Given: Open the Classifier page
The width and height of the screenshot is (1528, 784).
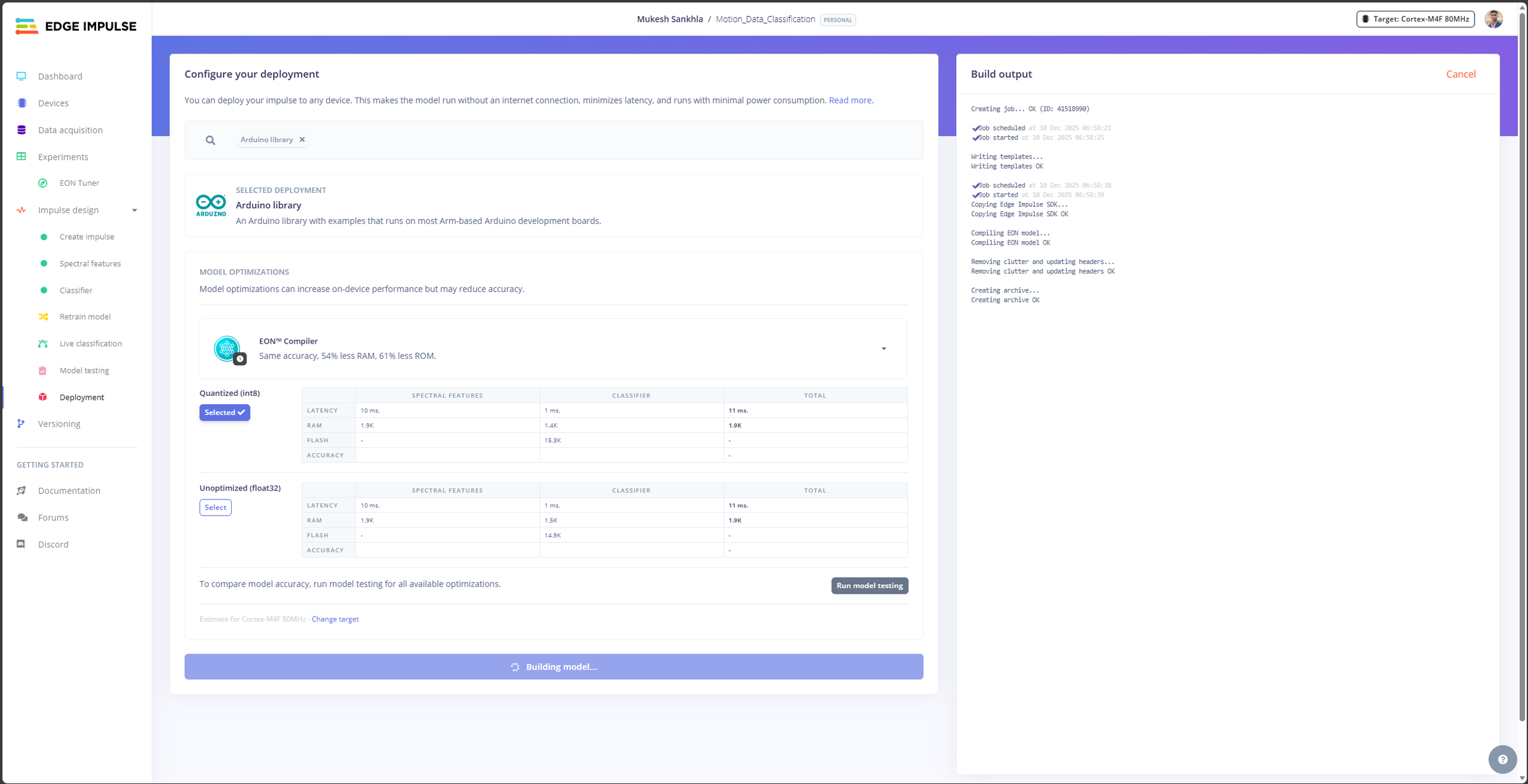Looking at the screenshot, I should (x=76, y=290).
